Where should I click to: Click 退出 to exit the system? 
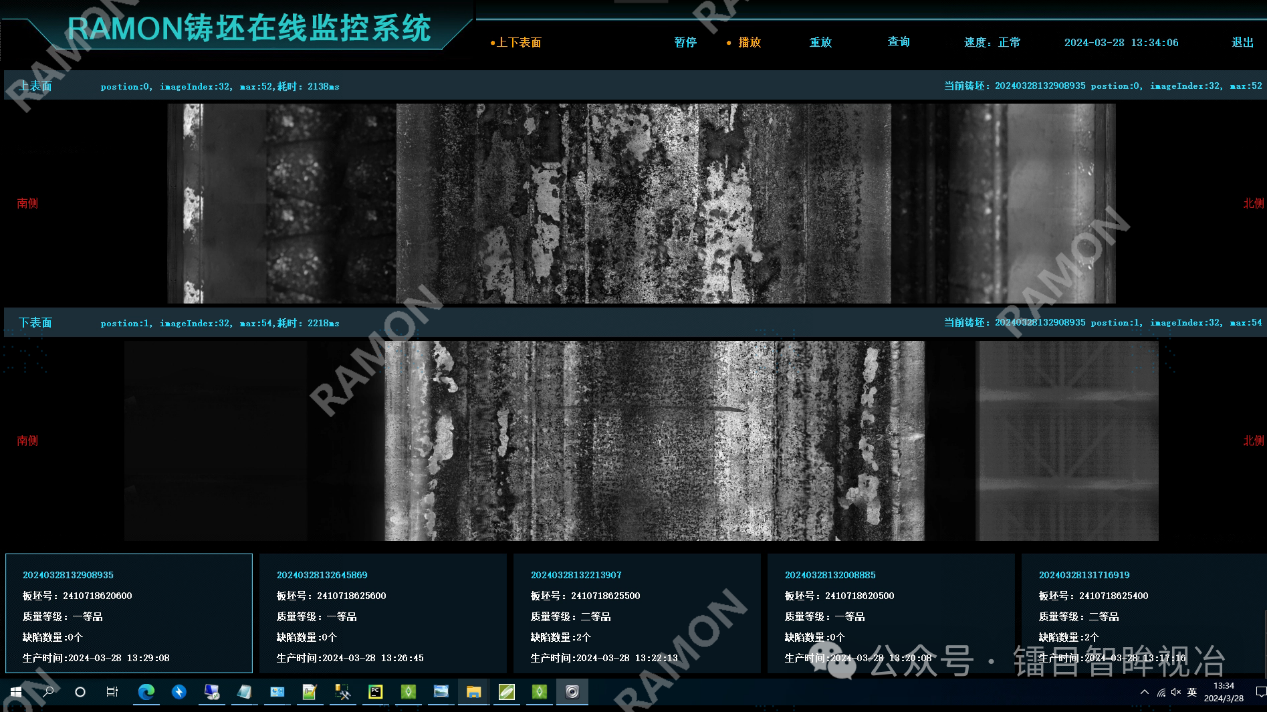point(1242,43)
